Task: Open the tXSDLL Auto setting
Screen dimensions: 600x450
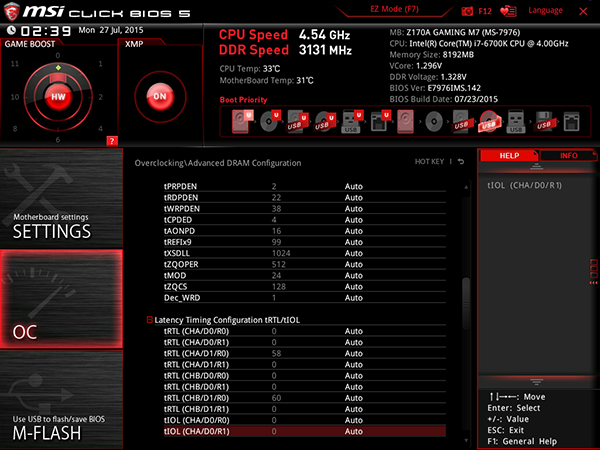Action: click(x=354, y=253)
